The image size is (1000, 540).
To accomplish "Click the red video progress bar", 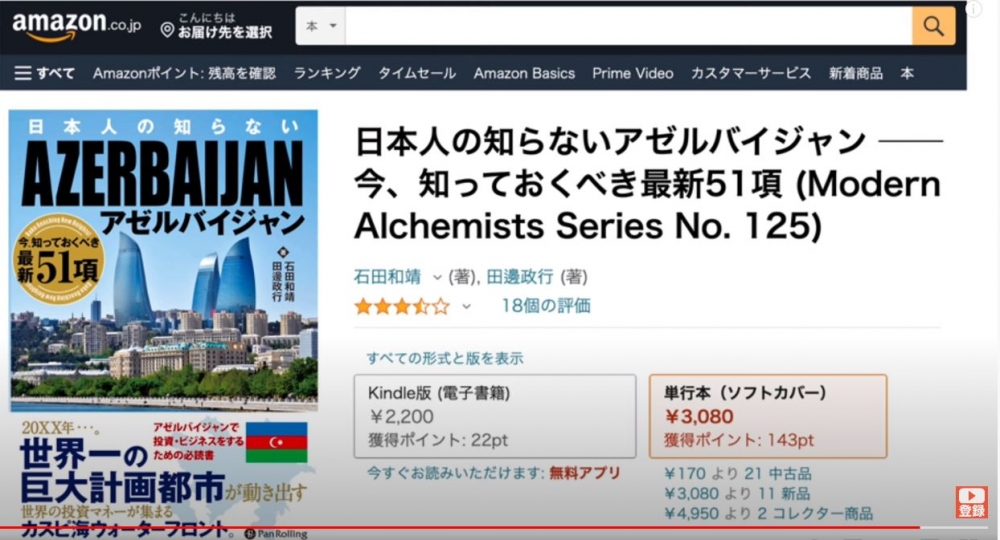I will click(459, 527).
